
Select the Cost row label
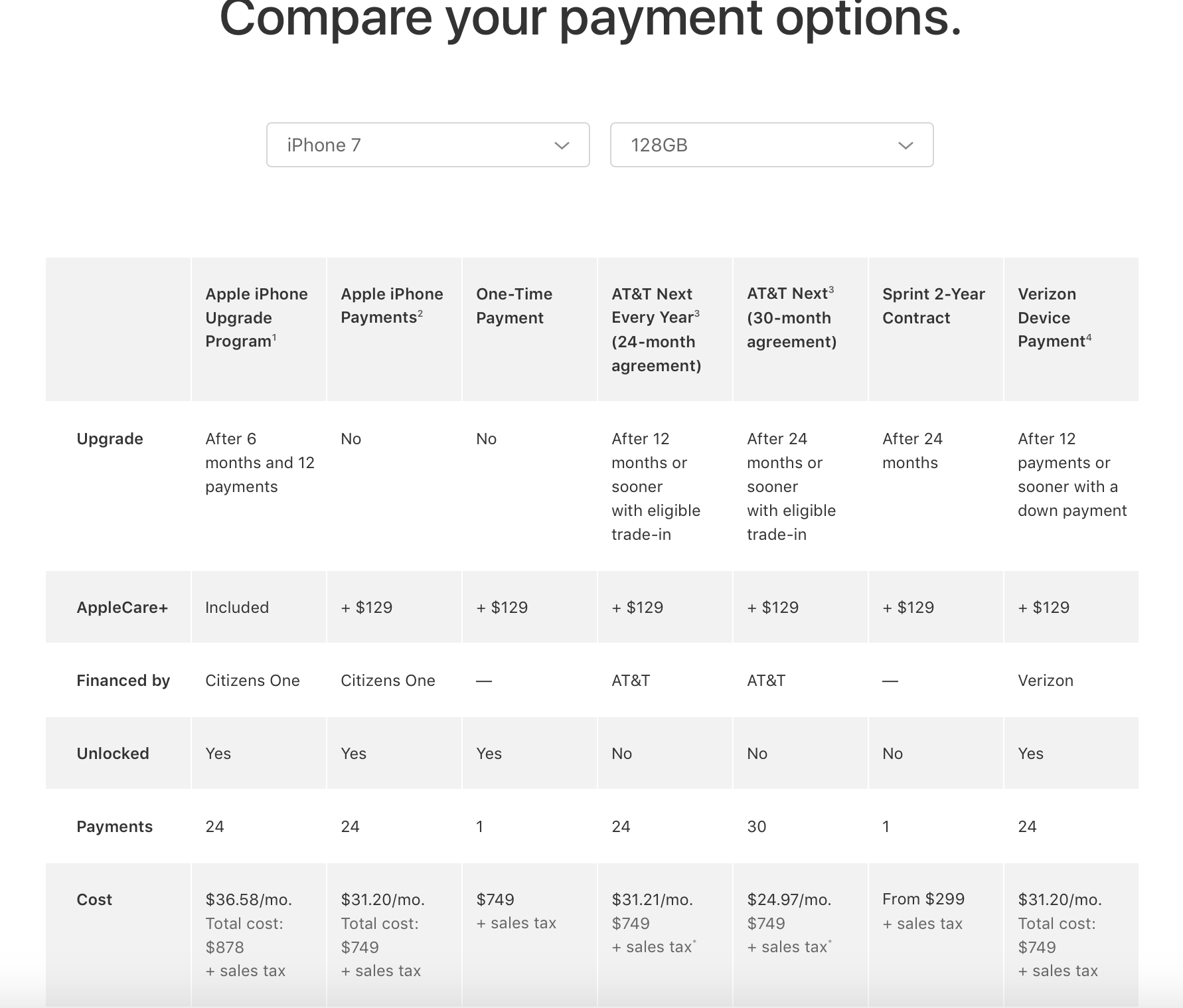click(x=94, y=899)
